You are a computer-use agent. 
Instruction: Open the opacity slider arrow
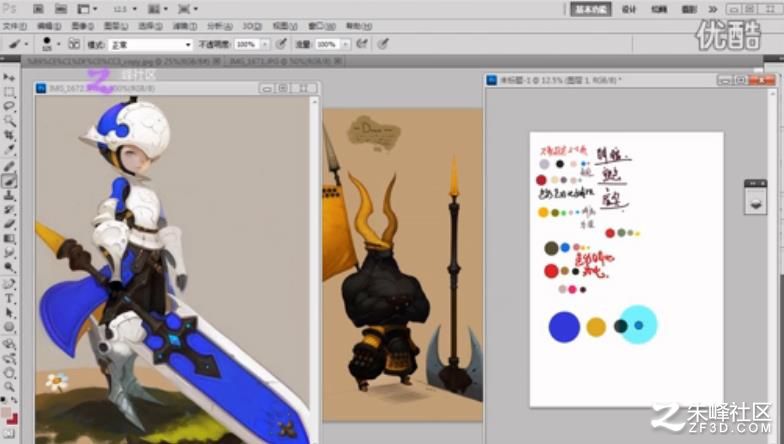[265, 44]
